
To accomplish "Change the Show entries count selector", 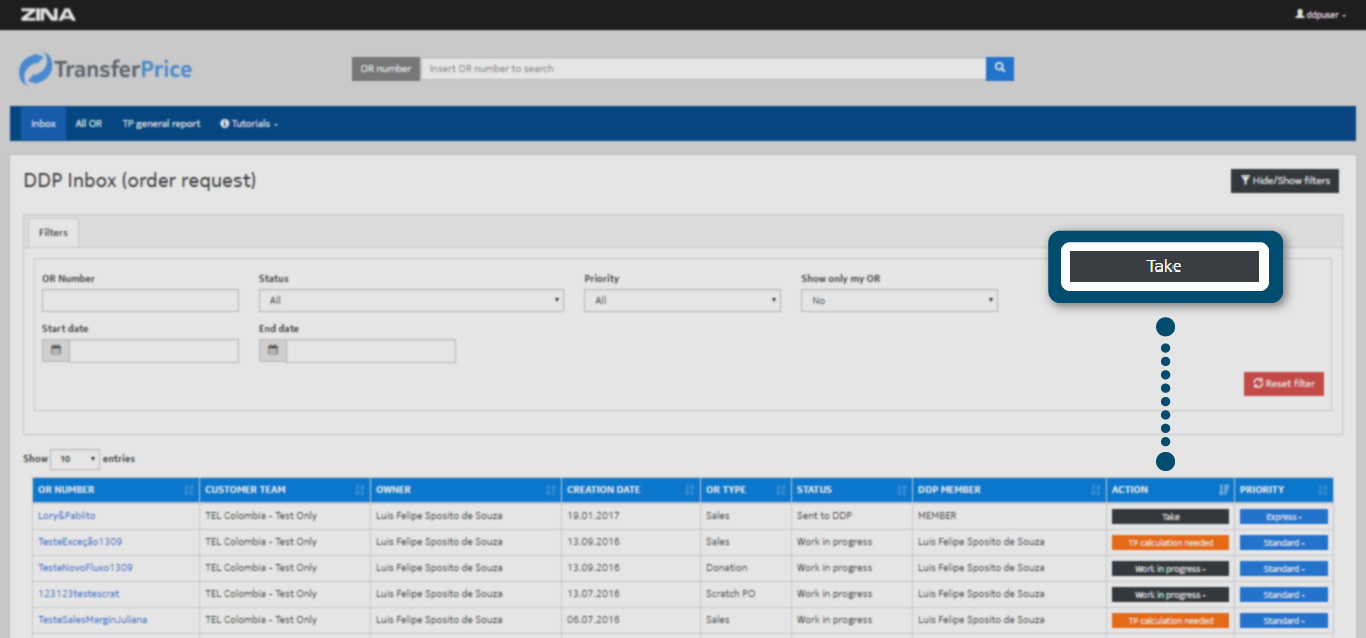I will click(75, 459).
